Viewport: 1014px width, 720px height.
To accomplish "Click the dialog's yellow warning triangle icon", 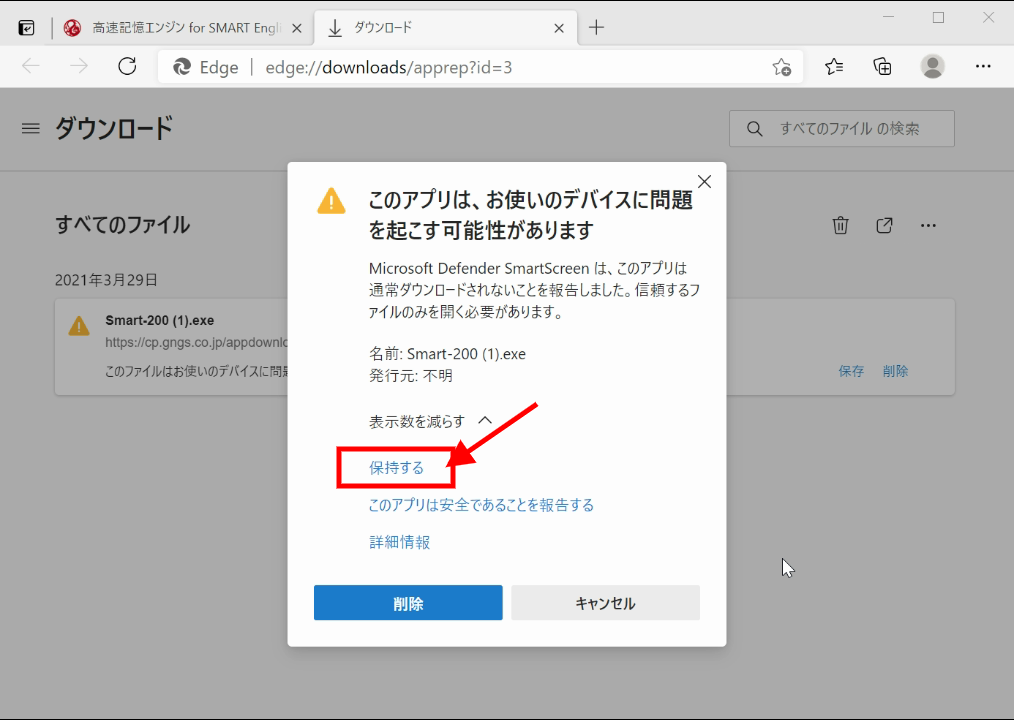I will click(331, 201).
